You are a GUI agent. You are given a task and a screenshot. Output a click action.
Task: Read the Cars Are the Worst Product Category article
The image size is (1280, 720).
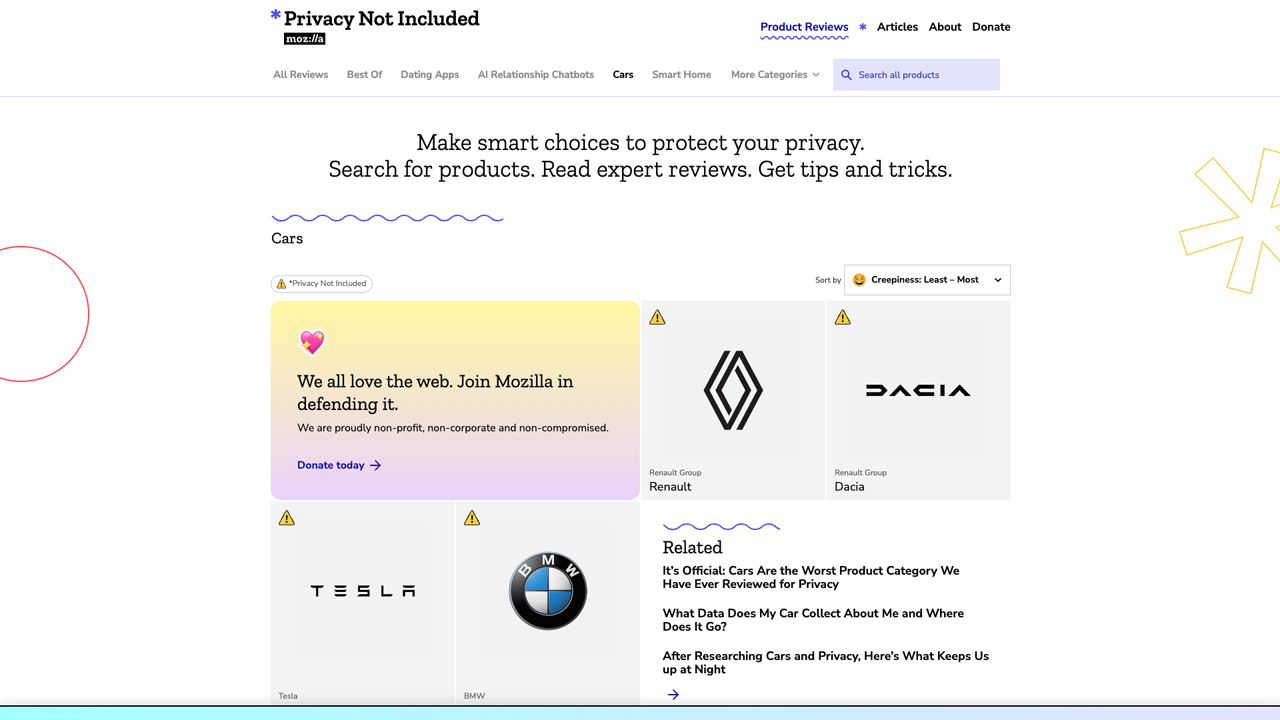pos(811,577)
